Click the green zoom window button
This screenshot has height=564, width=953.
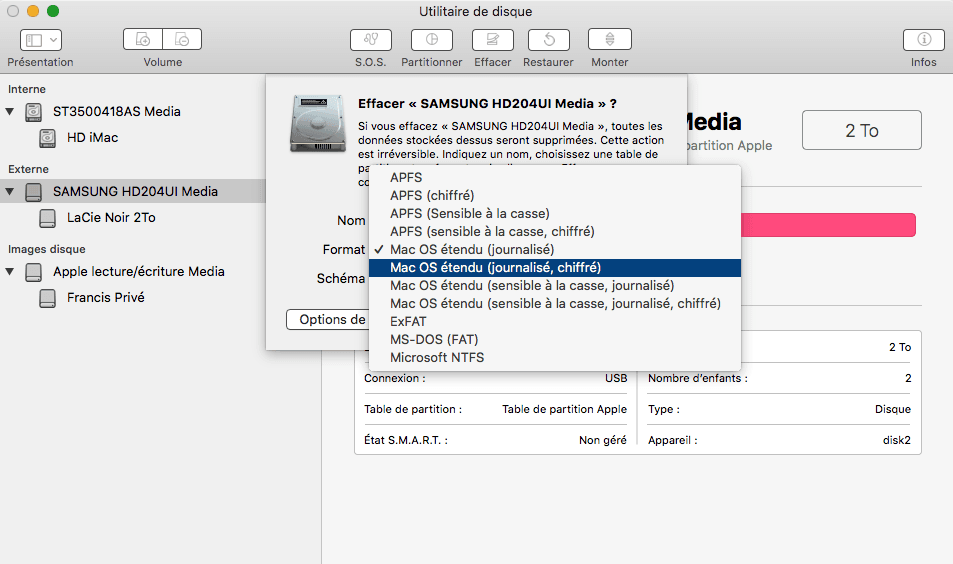(x=53, y=11)
